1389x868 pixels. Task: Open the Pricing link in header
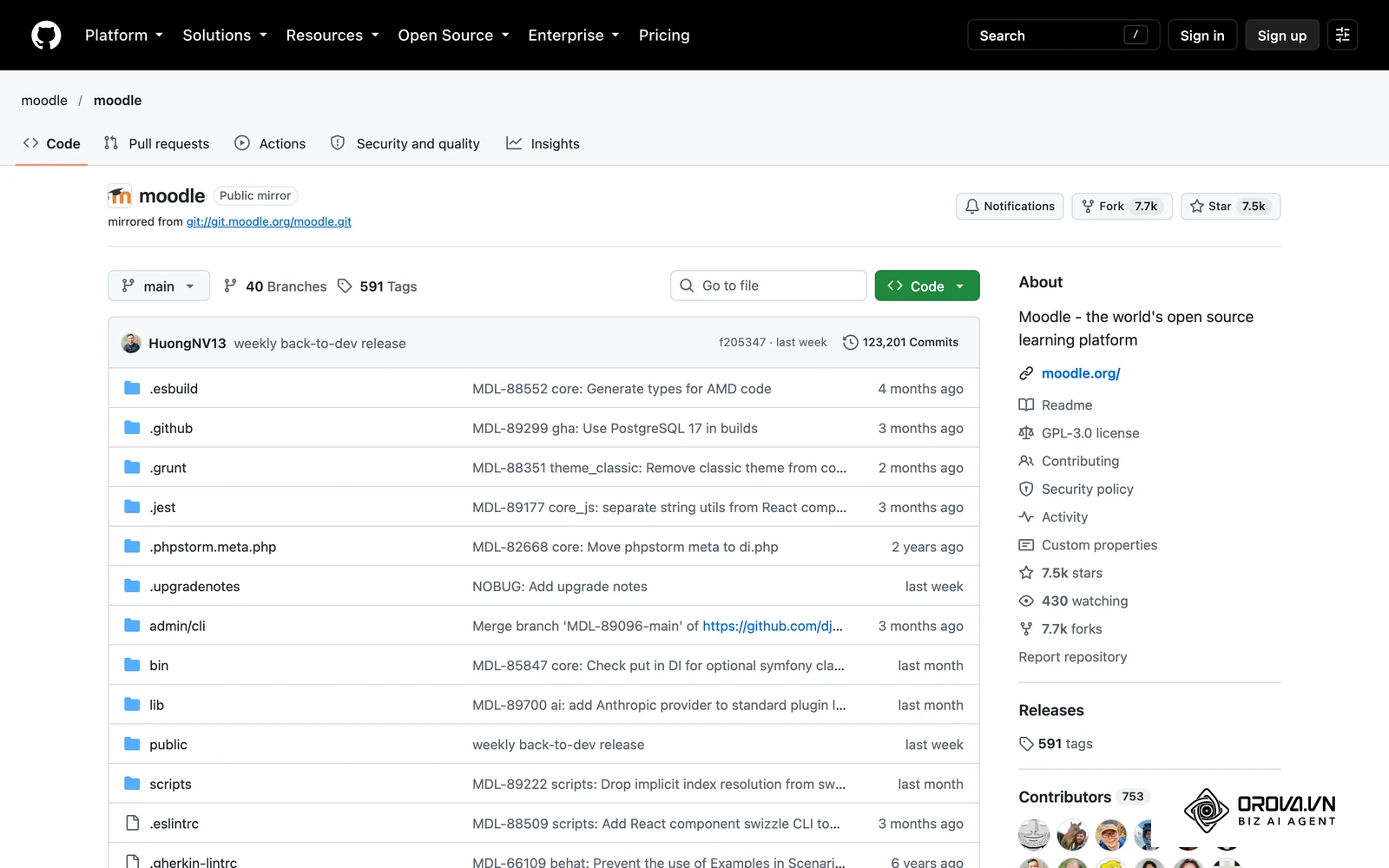(x=664, y=36)
